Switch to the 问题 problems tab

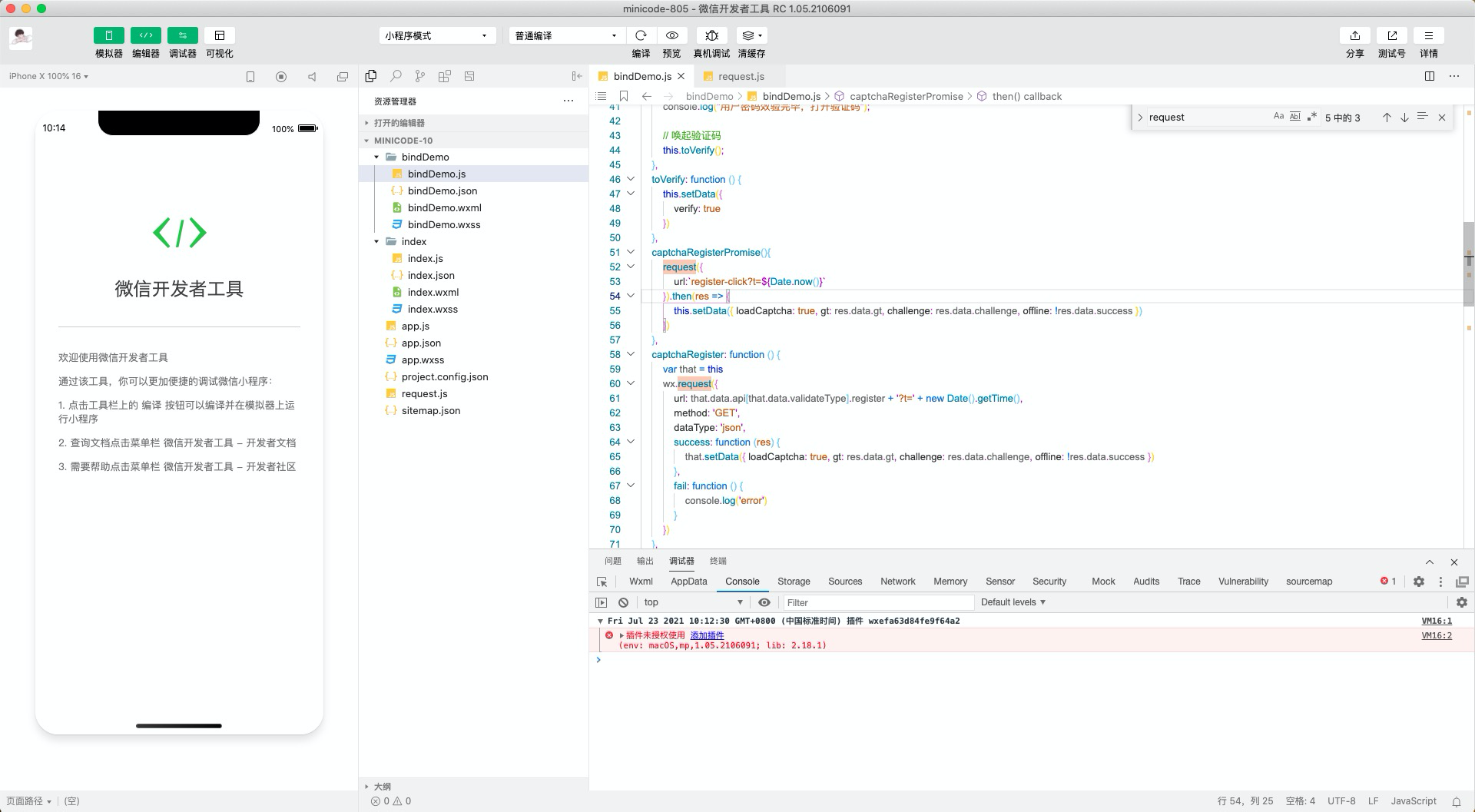point(613,561)
